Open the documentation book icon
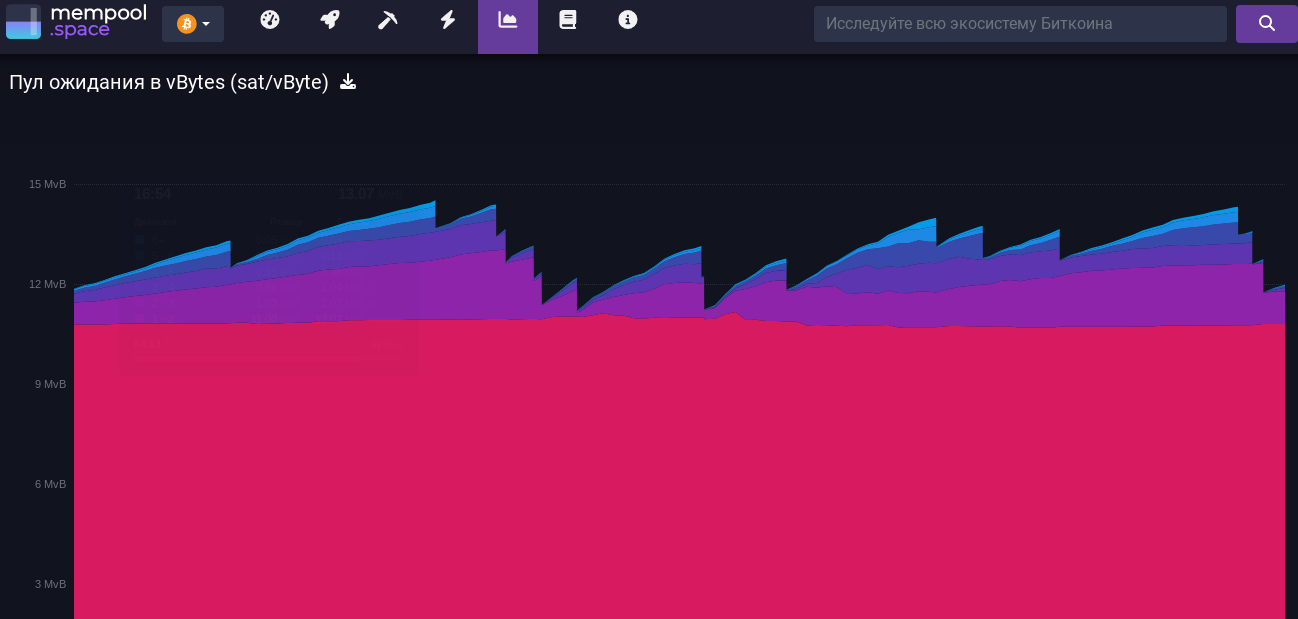 [568, 20]
